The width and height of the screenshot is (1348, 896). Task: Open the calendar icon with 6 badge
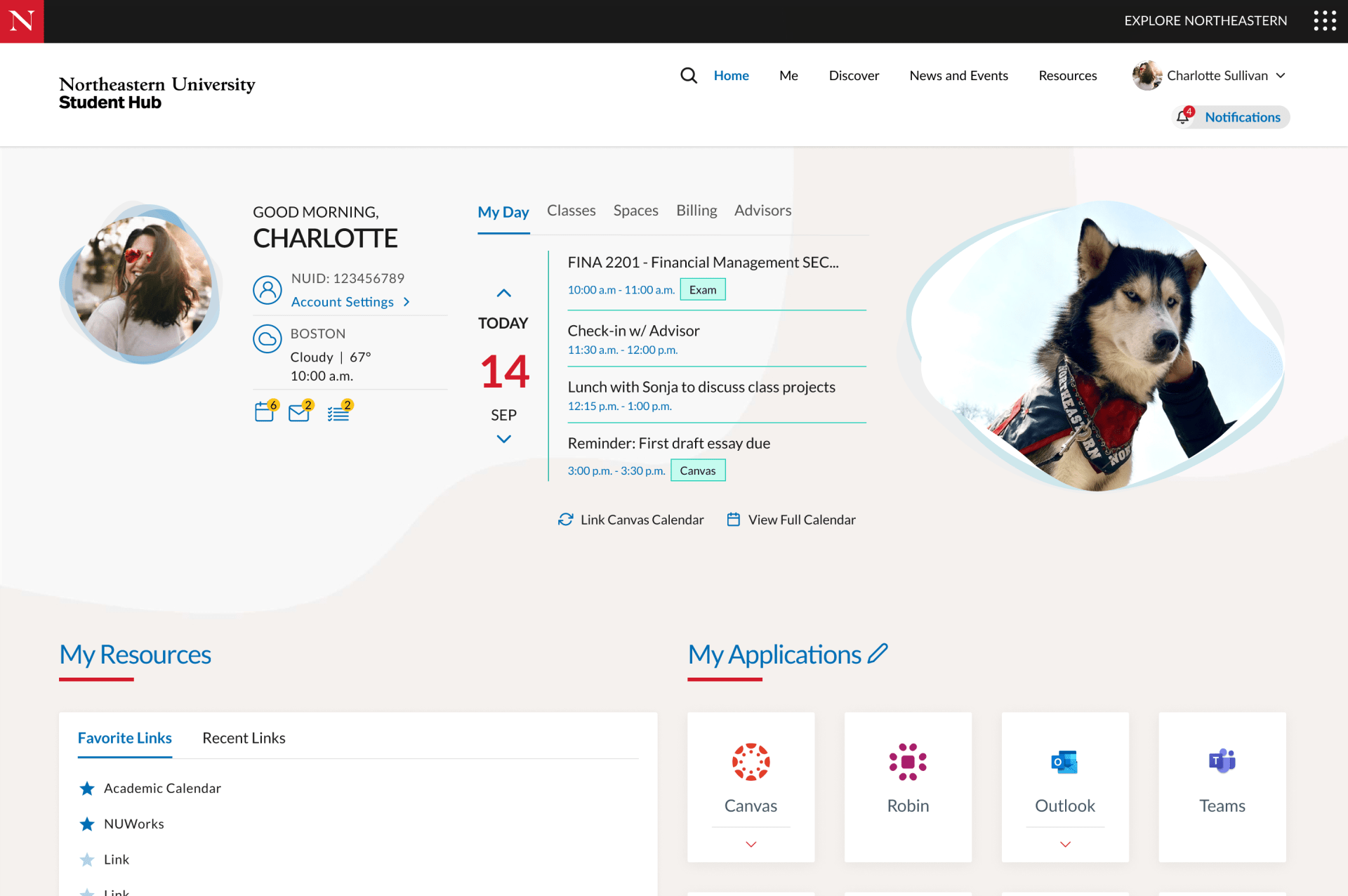coord(265,412)
